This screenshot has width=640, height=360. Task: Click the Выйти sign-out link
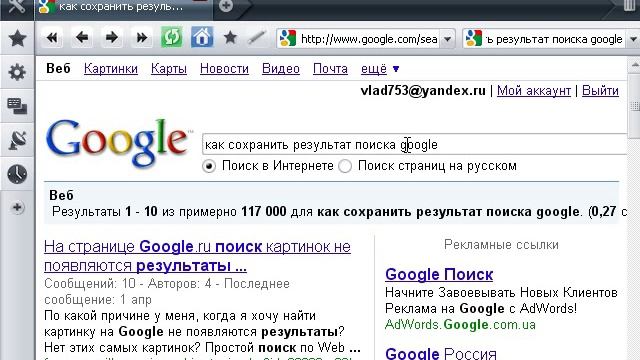(600, 91)
